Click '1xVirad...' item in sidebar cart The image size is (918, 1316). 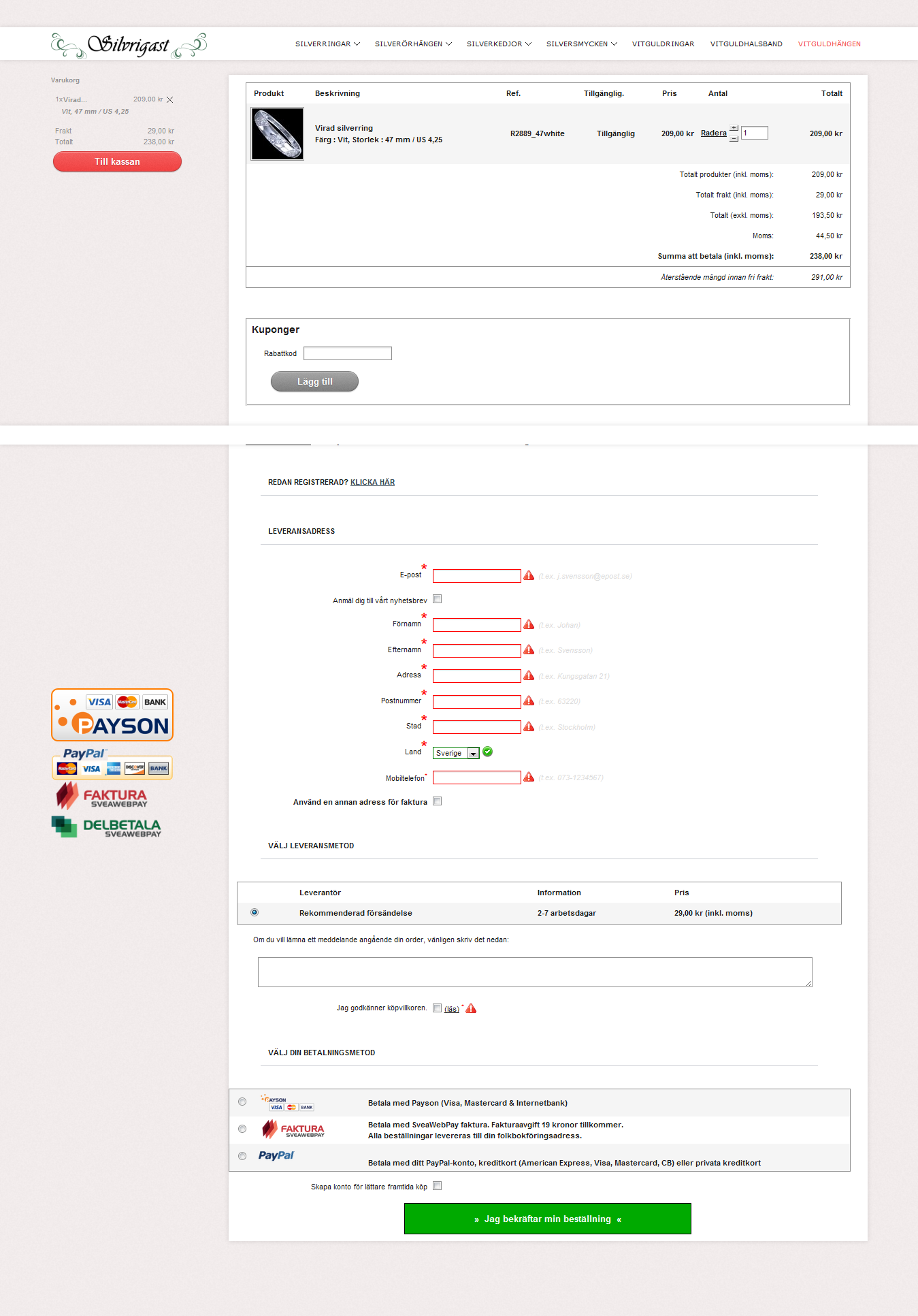click(x=71, y=99)
